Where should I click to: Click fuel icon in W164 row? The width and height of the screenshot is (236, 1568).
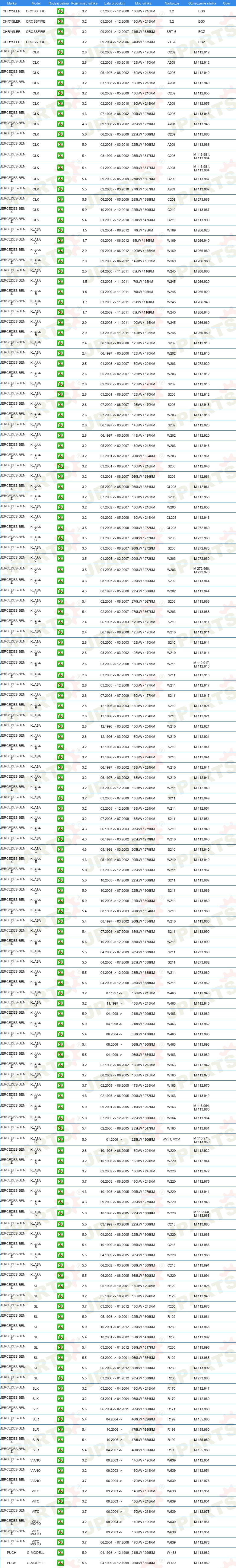click(x=60, y=1117)
